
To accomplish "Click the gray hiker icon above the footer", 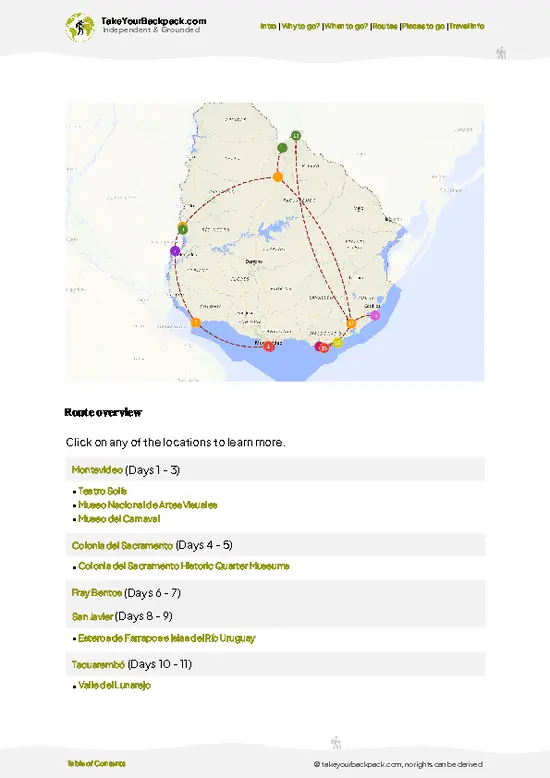I will [336, 743].
